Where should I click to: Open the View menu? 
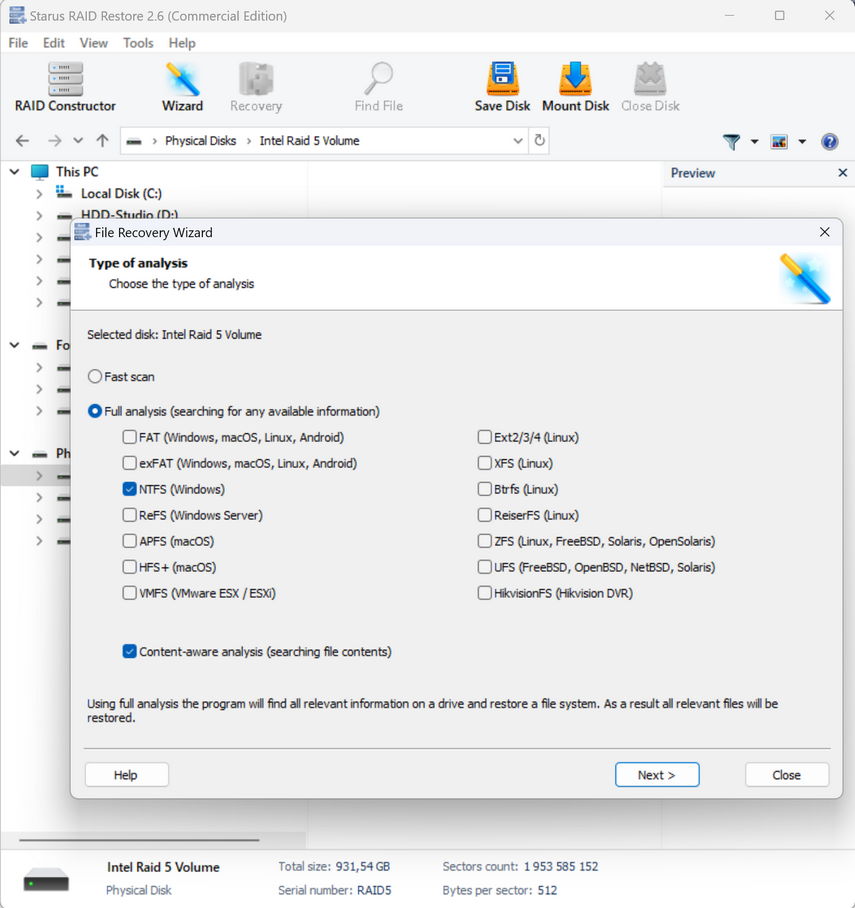(93, 43)
